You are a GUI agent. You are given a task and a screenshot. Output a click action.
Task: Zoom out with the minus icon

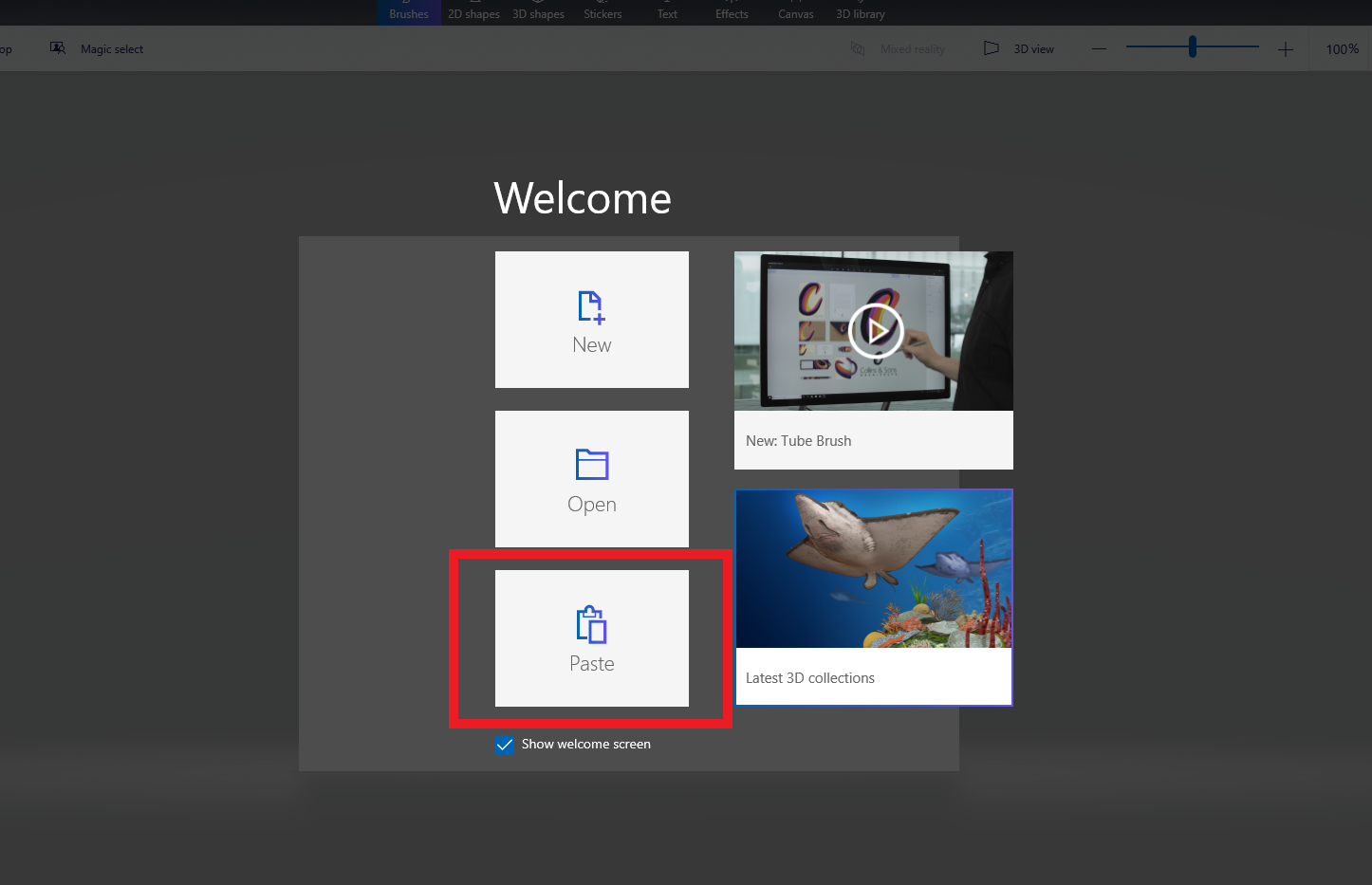[1099, 48]
